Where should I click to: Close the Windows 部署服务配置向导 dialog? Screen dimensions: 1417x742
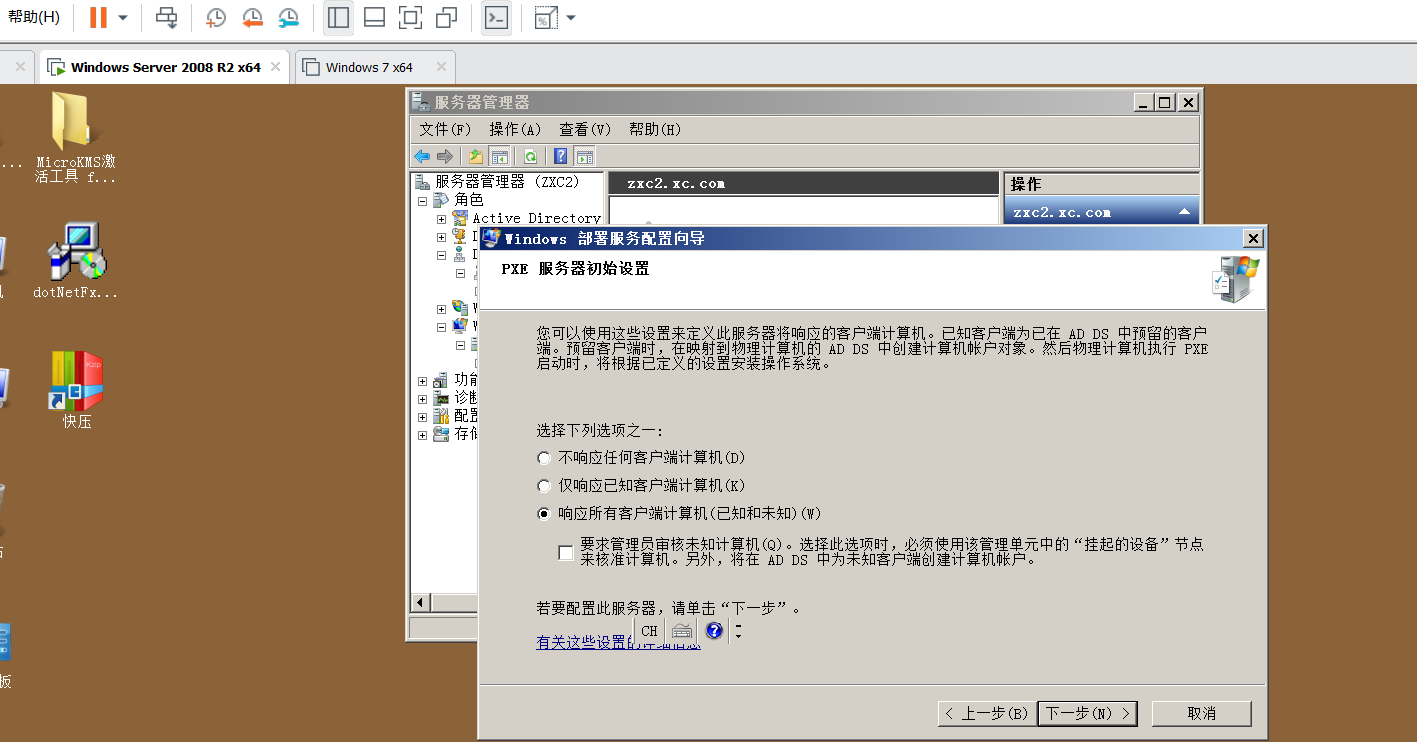click(1253, 238)
